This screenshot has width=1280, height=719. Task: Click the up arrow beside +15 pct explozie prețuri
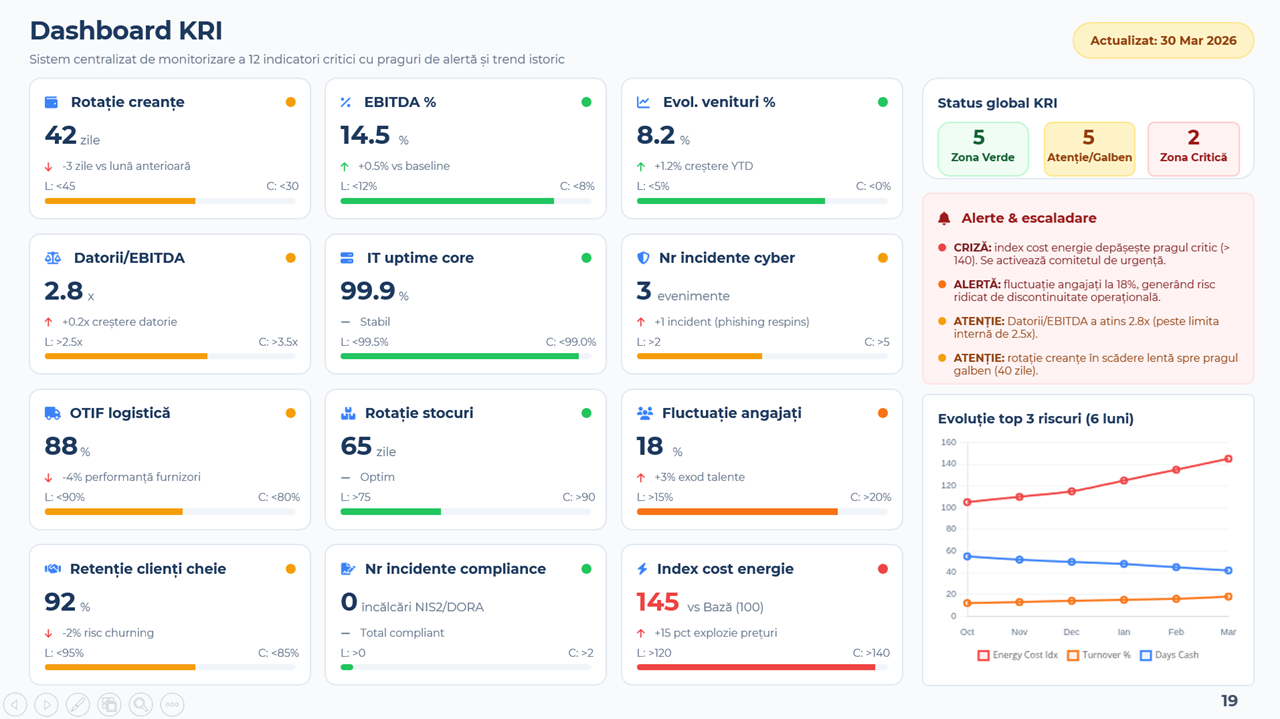641,633
